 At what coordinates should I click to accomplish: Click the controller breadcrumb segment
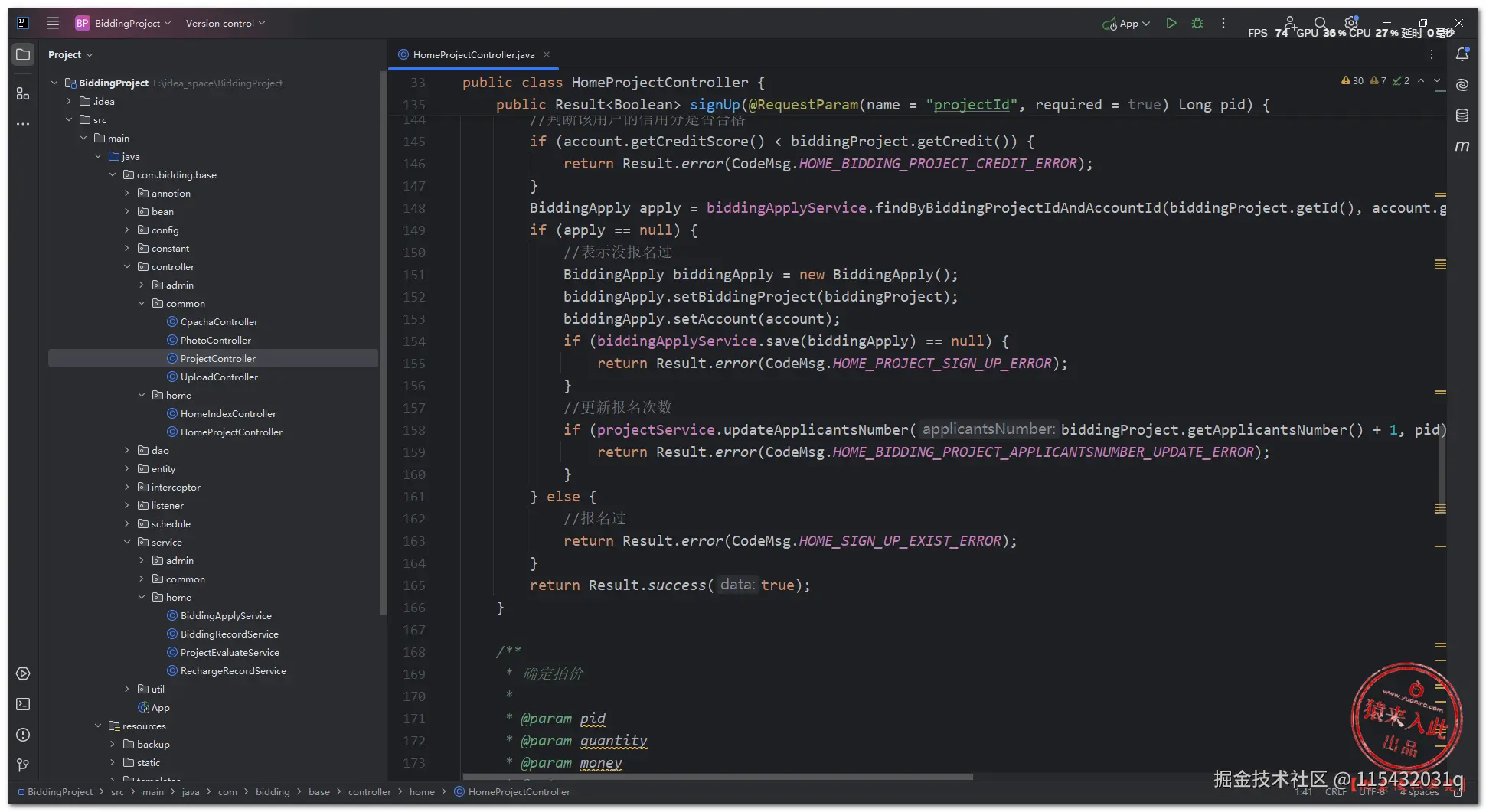[370, 791]
